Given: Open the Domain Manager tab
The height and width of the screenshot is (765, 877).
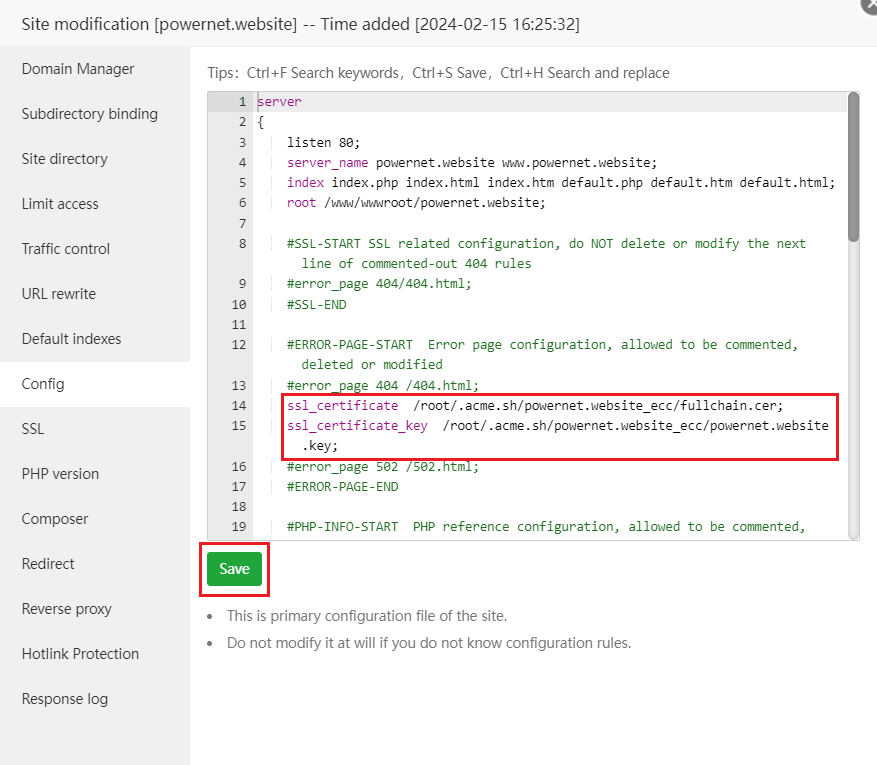Looking at the screenshot, I should (x=78, y=69).
